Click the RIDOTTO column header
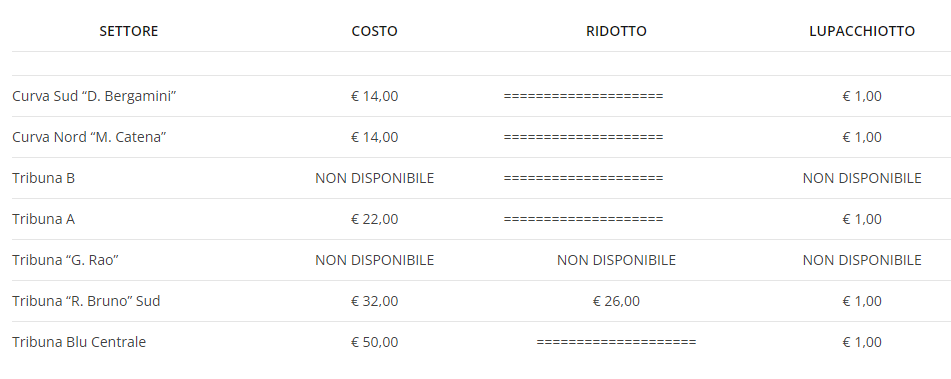The width and height of the screenshot is (951, 379). tap(616, 31)
